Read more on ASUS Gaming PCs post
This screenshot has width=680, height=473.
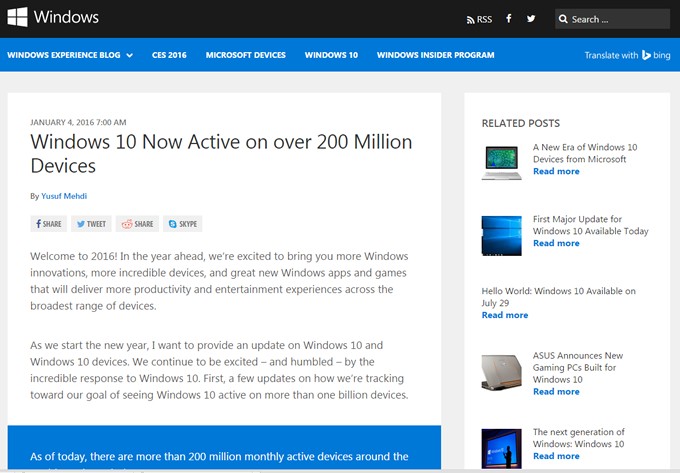pos(556,391)
